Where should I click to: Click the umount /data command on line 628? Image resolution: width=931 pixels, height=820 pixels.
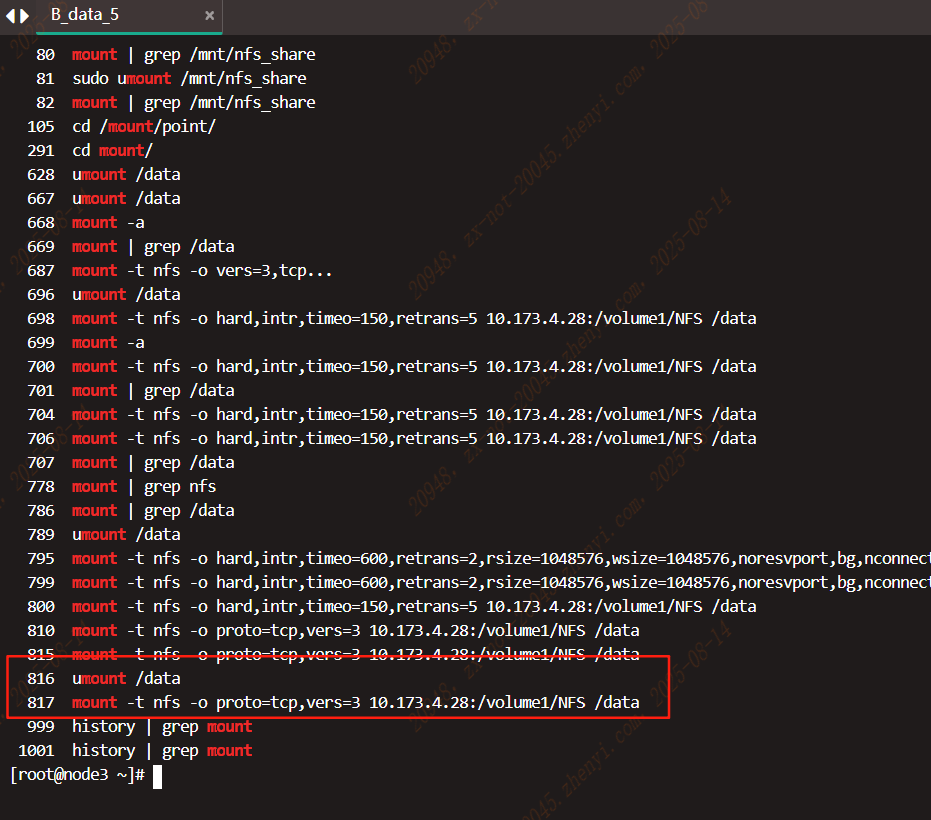(126, 174)
